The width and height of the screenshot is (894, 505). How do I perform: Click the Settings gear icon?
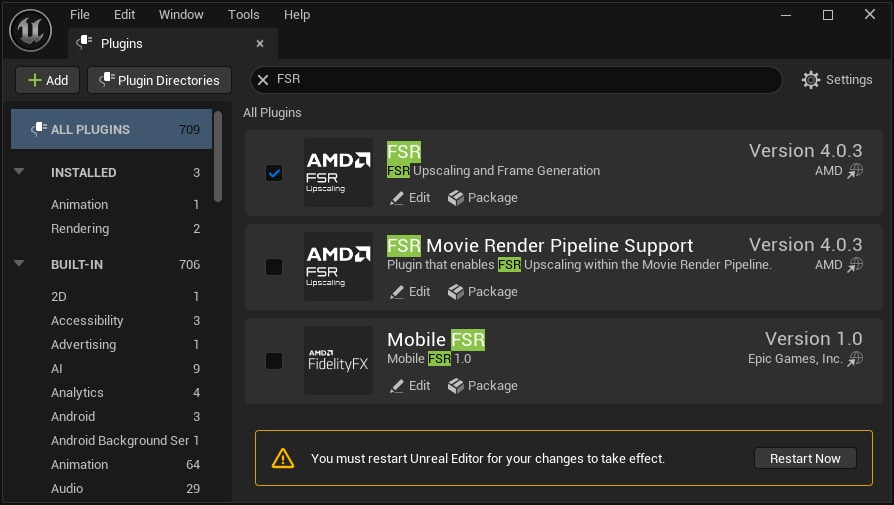coord(811,80)
